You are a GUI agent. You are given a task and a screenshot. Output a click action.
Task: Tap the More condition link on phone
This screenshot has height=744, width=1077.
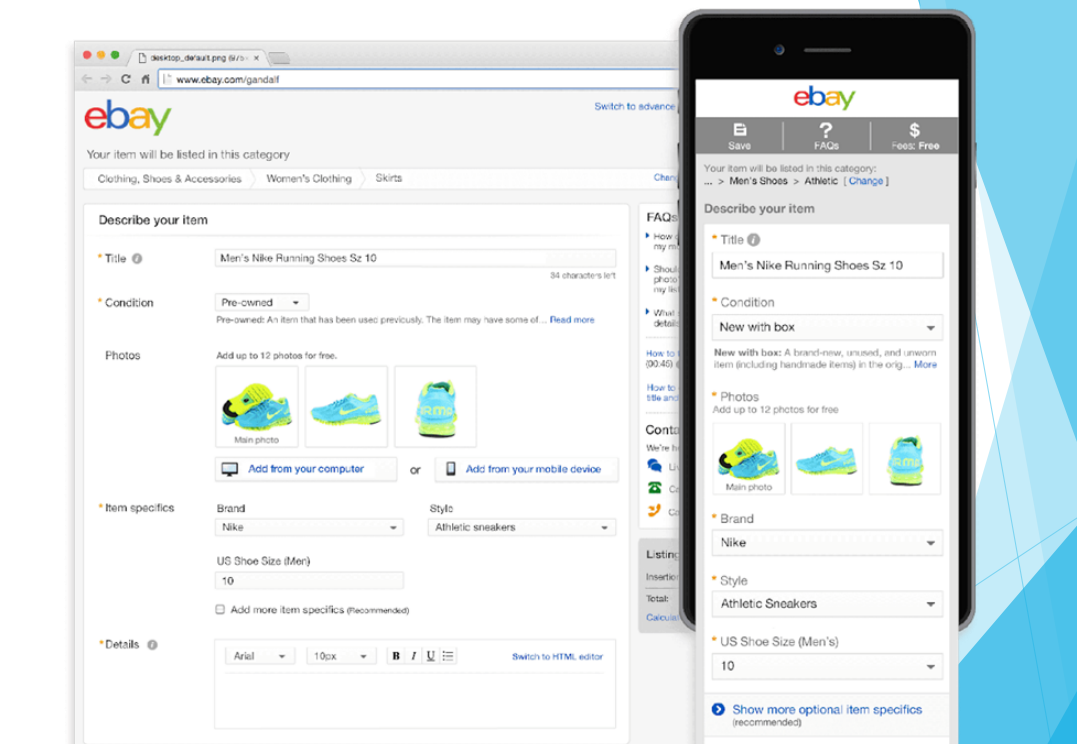click(925, 365)
